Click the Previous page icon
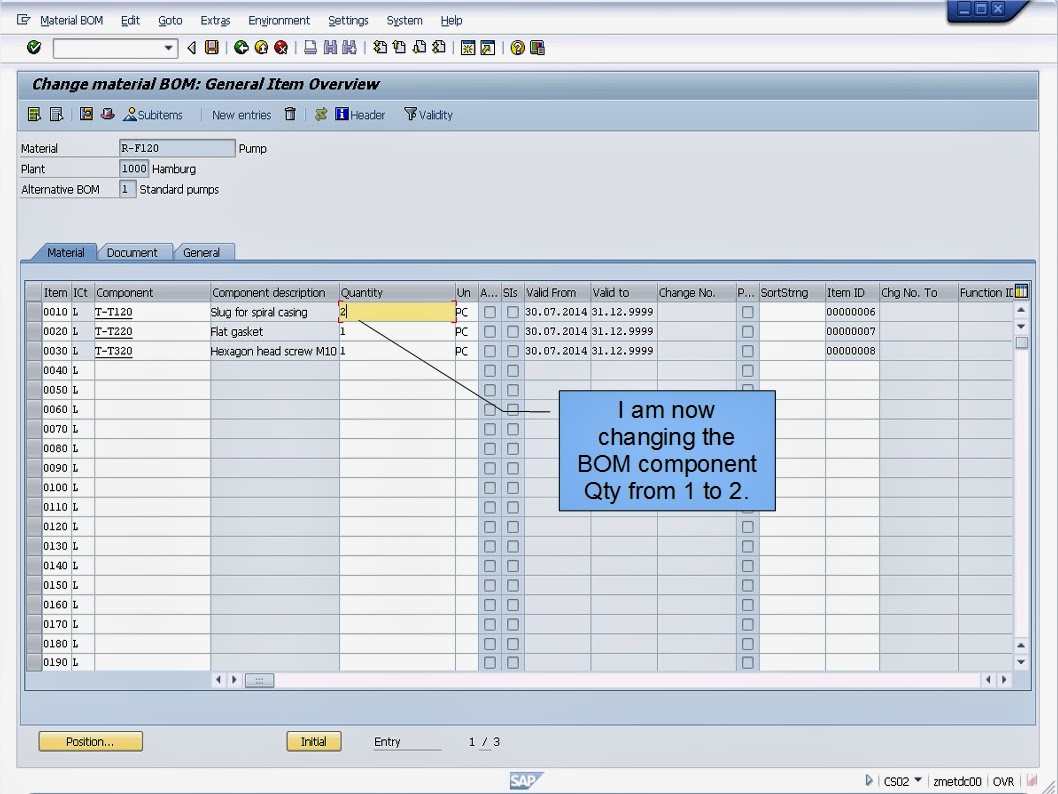 pyautogui.click(x=399, y=47)
